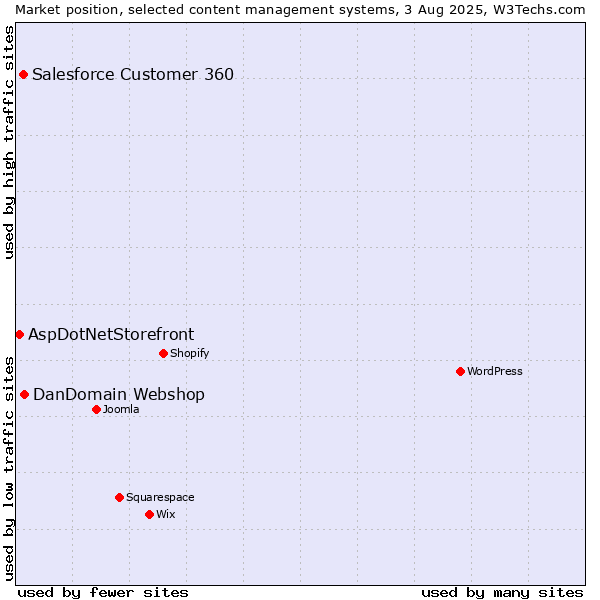Select the DanDomain Webshop label
600x600 pixels.
click(119, 395)
